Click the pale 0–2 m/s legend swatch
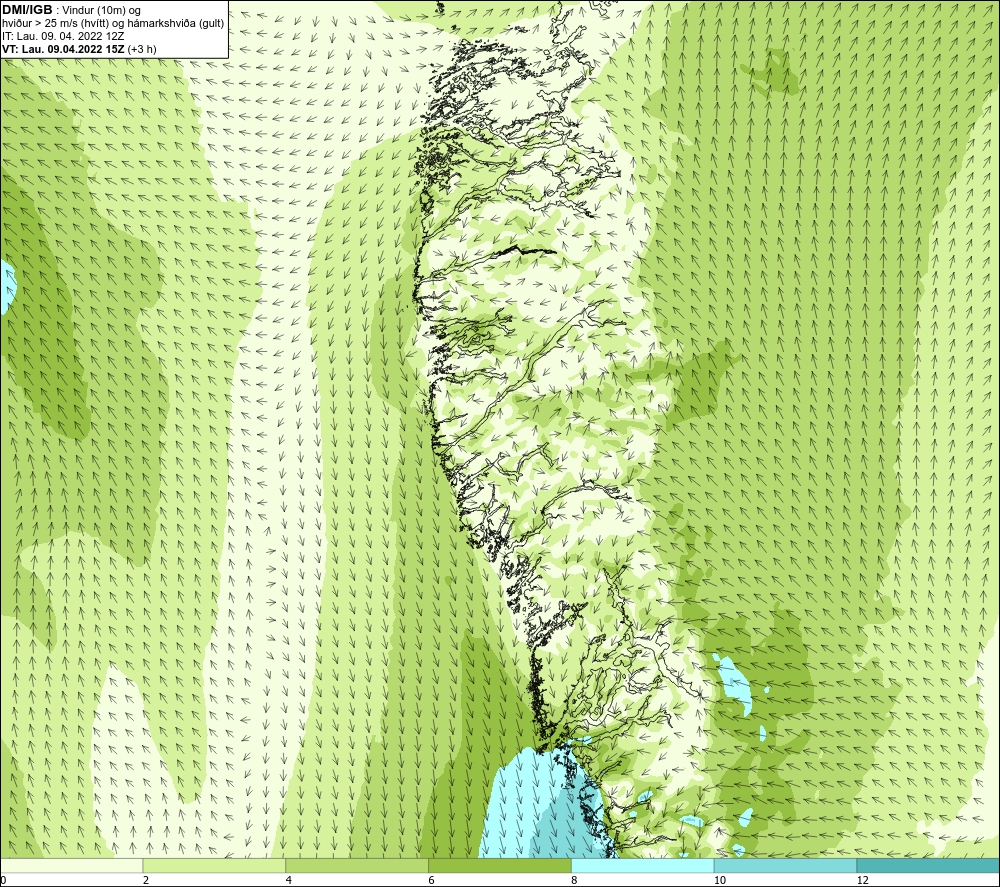Viewport: 1000px width, 887px height. (x=71, y=865)
